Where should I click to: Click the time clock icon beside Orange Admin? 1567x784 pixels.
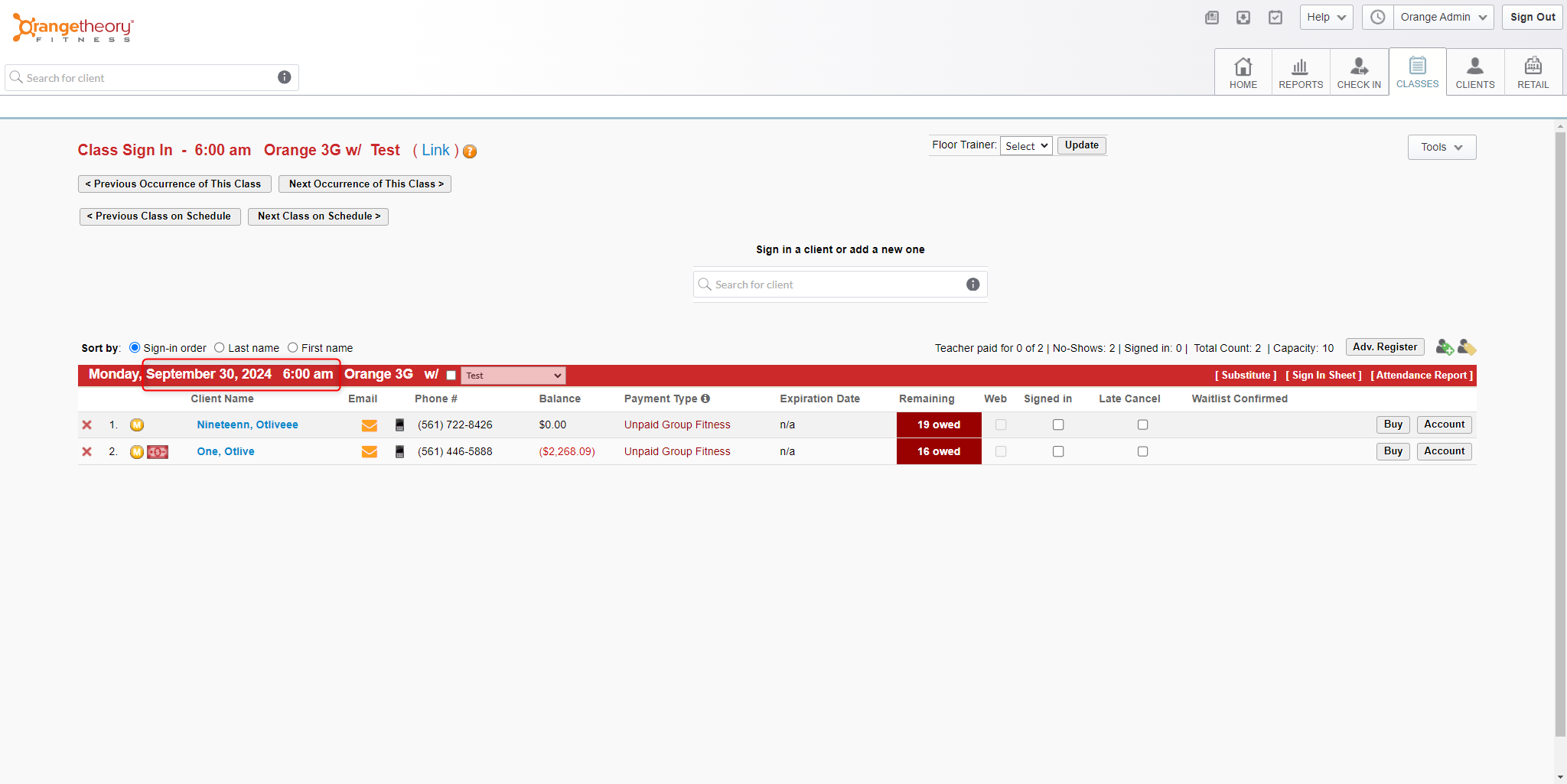[1377, 17]
